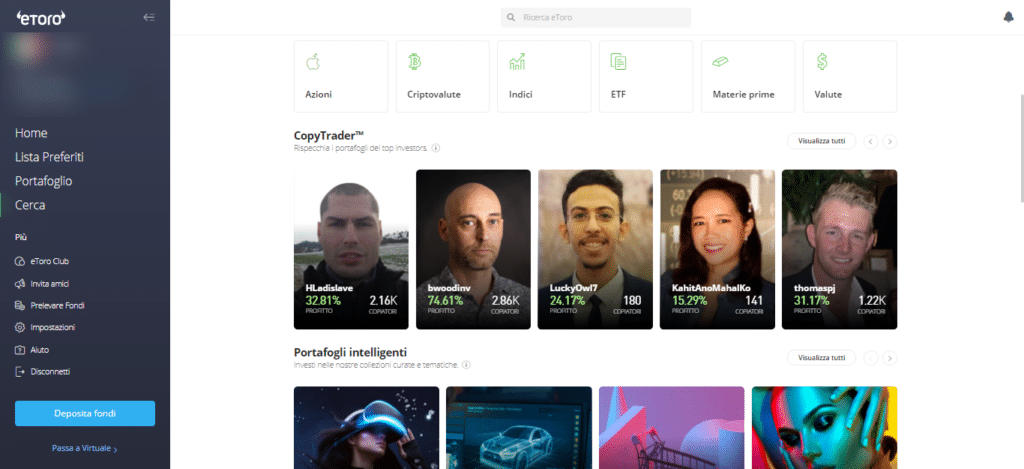Open bwoodinv trader card
This screenshot has width=1024, height=469.
[473, 250]
